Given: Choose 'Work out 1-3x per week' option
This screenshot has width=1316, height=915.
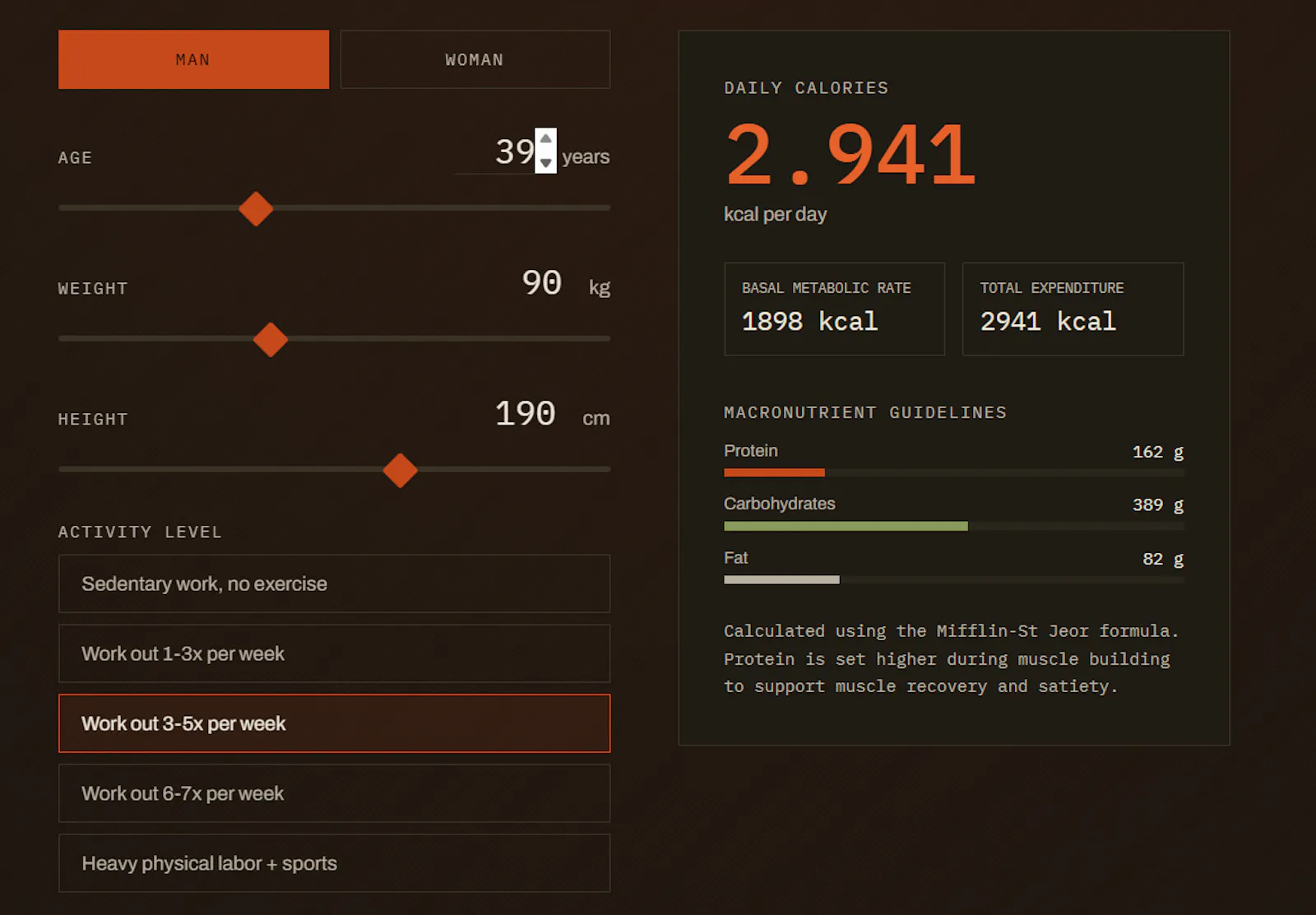Looking at the screenshot, I should 335,653.
